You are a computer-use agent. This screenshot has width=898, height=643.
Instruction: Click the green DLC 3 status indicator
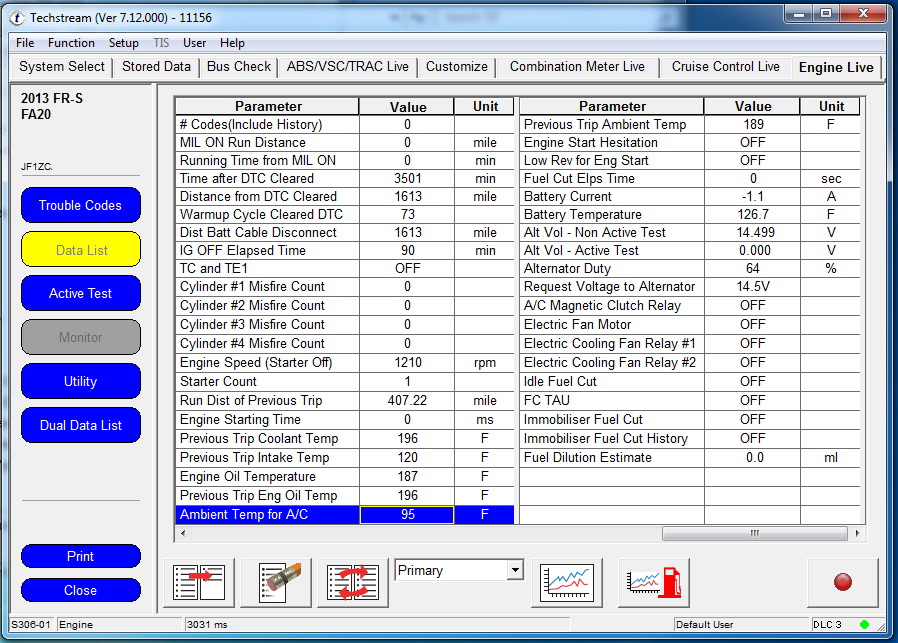tap(863, 625)
